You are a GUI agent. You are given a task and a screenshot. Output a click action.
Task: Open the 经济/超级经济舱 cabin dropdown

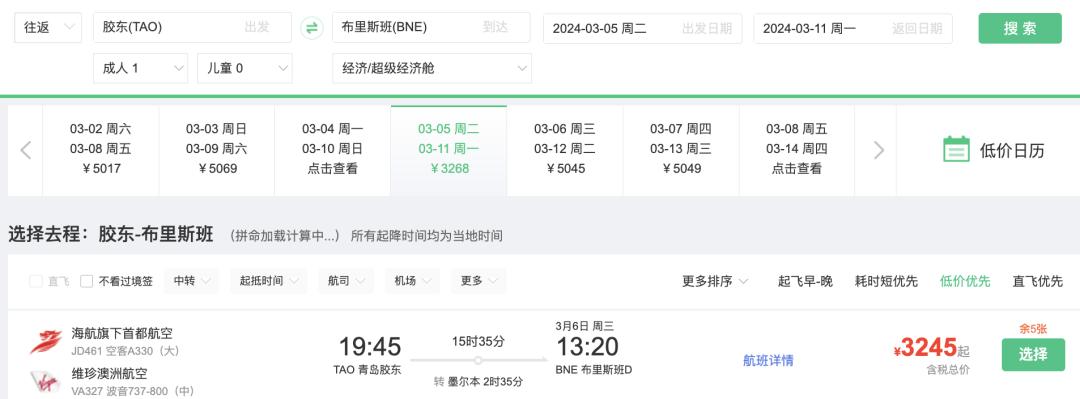pyautogui.click(x=432, y=68)
